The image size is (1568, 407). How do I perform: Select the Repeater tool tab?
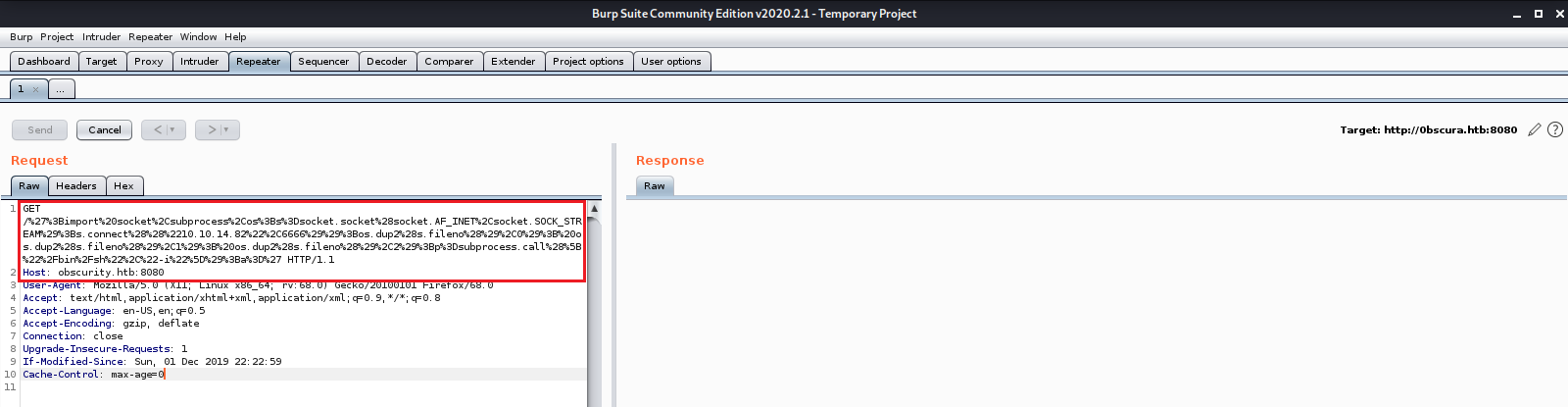point(259,61)
